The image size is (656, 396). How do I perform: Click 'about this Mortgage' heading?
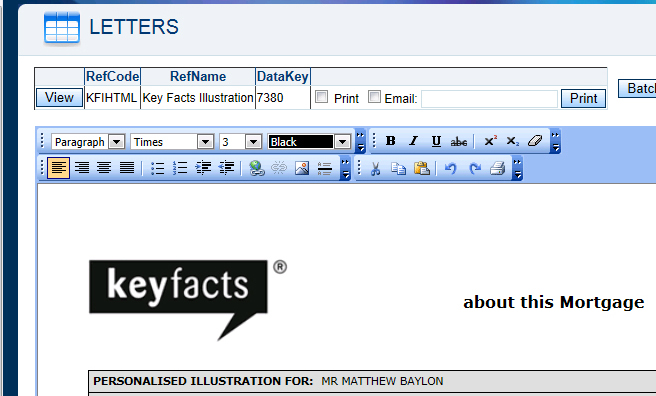554,302
